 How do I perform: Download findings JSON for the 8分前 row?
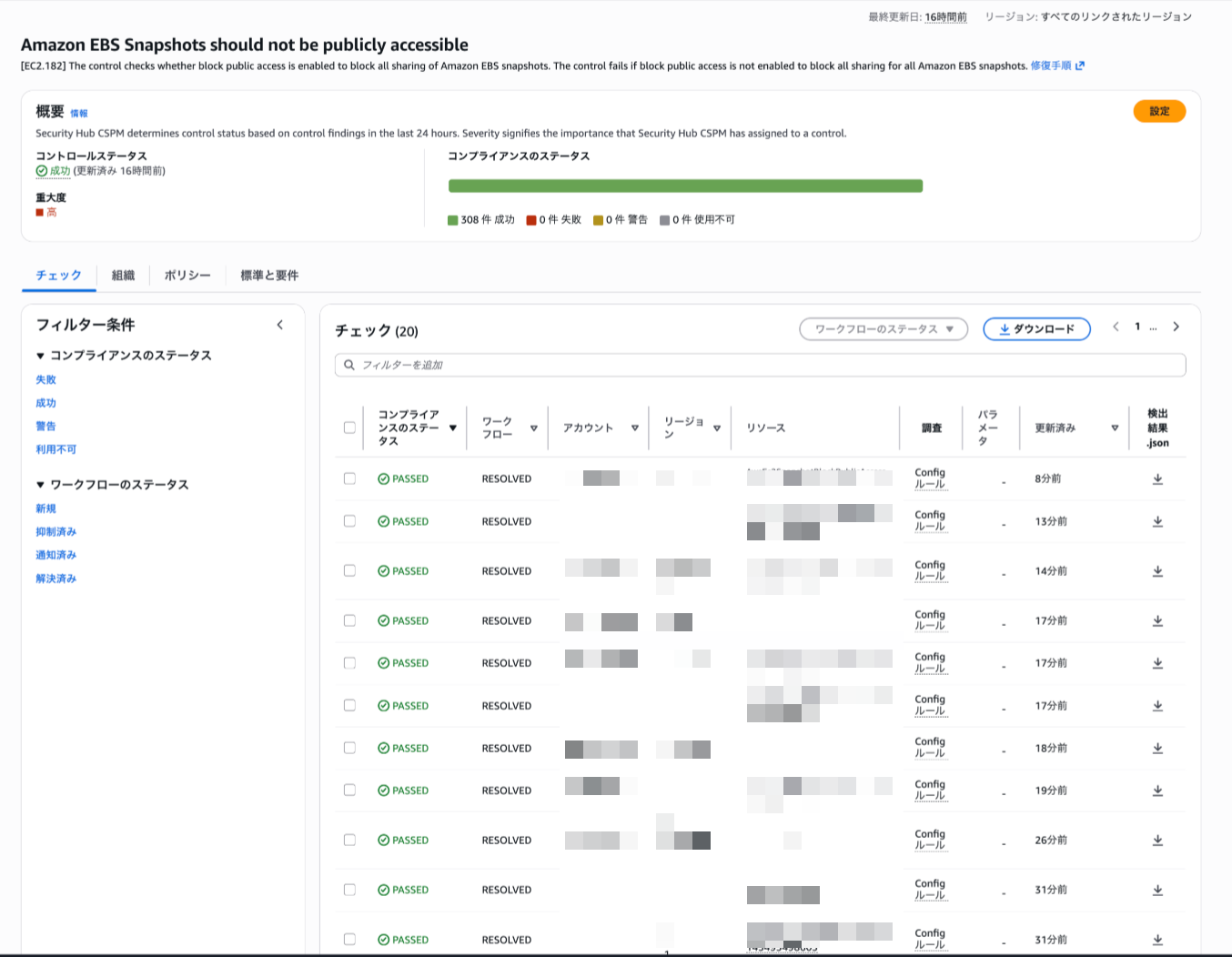[x=1157, y=479]
